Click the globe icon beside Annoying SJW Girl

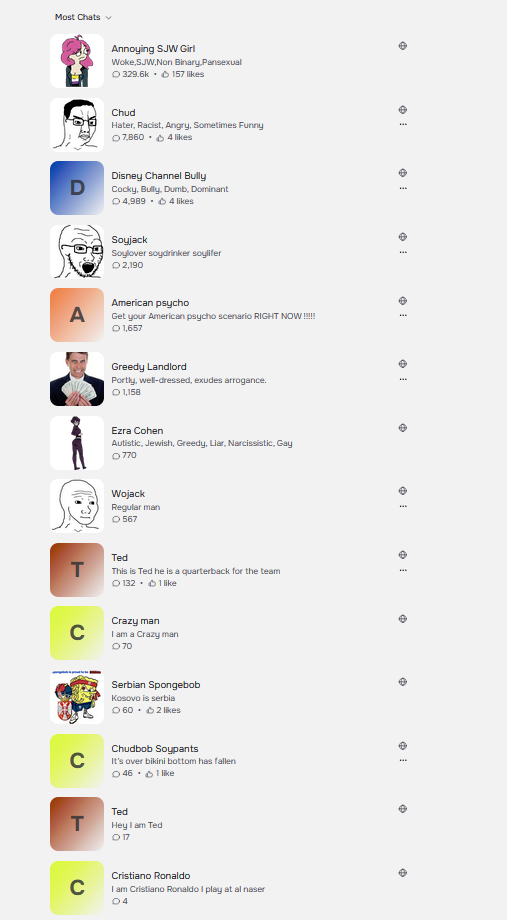403,46
